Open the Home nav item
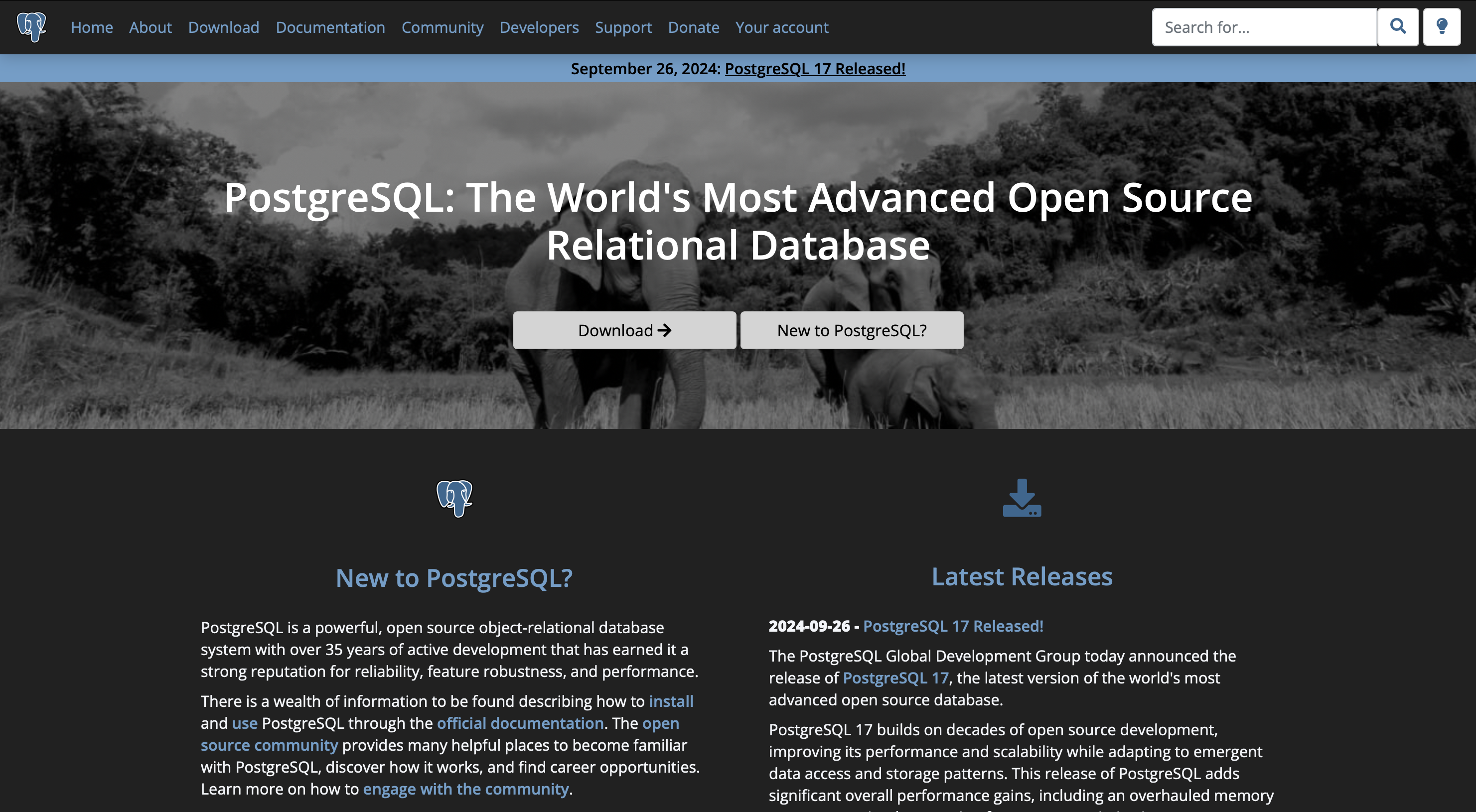This screenshot has width=1476, height=812. (92, 27)
